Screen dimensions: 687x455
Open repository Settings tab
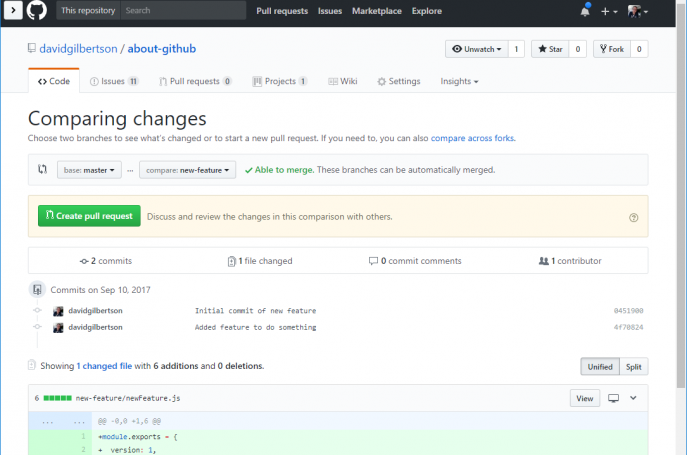[399, 81]
